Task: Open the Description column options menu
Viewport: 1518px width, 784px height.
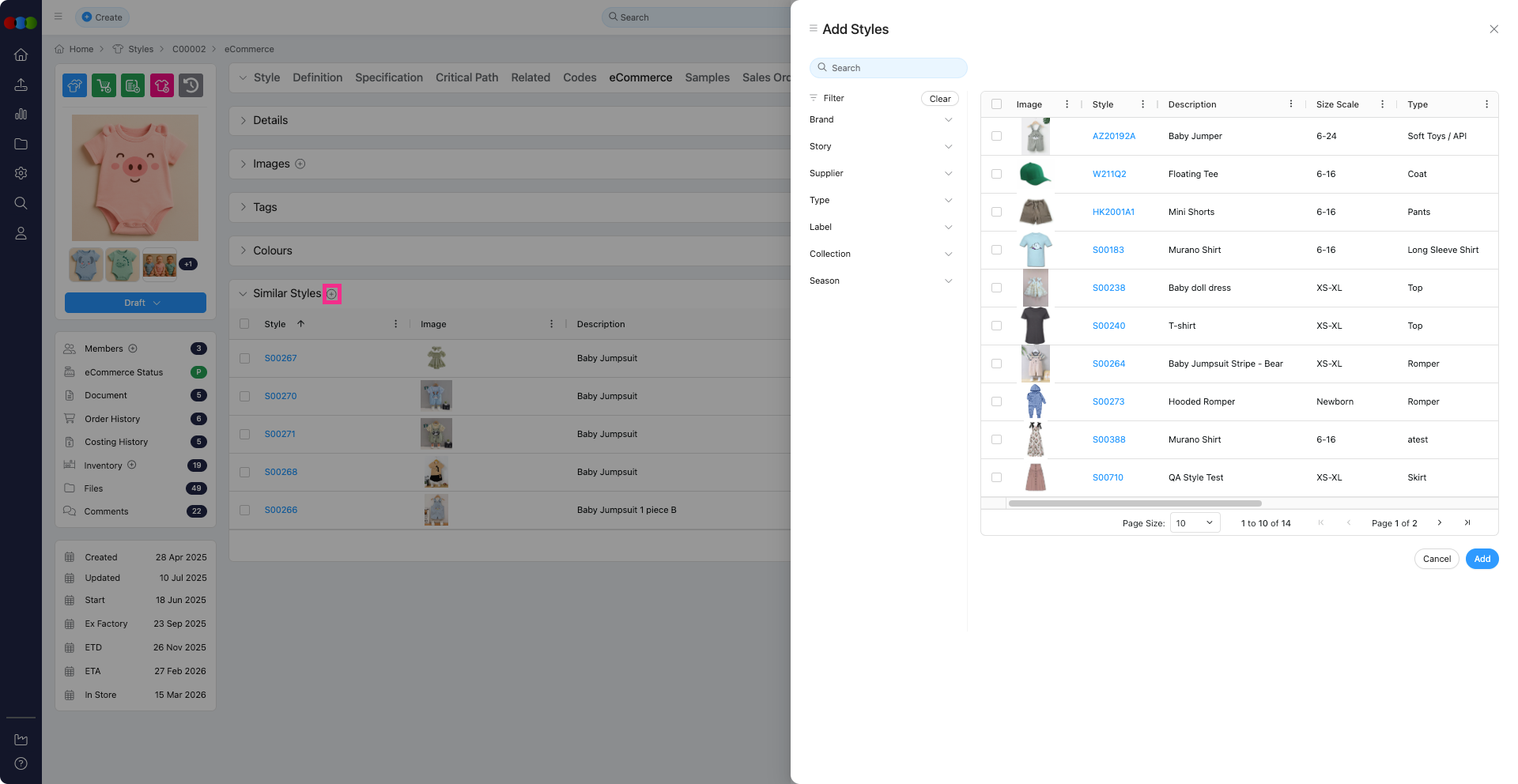Action: [x=1290, y=104]
